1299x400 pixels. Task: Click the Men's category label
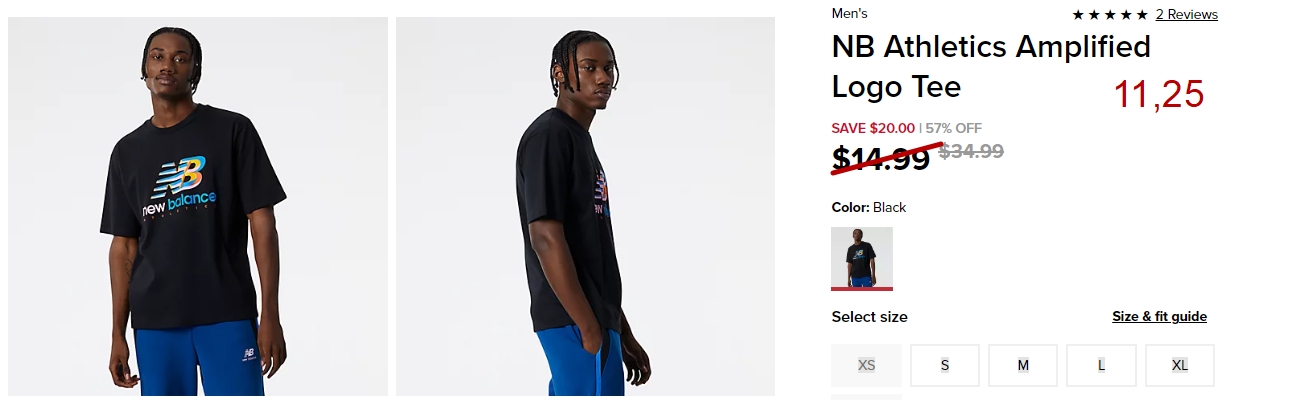(849, 14)
